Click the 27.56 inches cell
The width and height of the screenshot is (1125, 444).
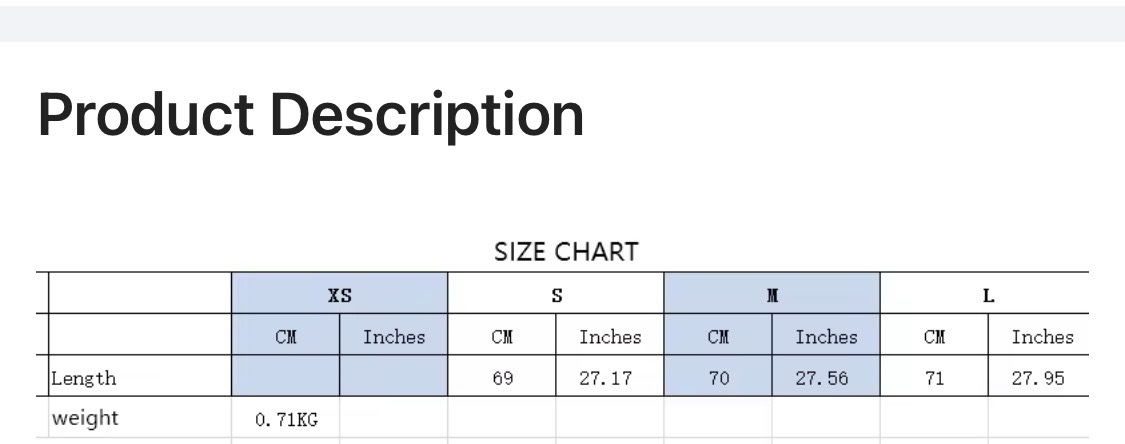point(826,379)
